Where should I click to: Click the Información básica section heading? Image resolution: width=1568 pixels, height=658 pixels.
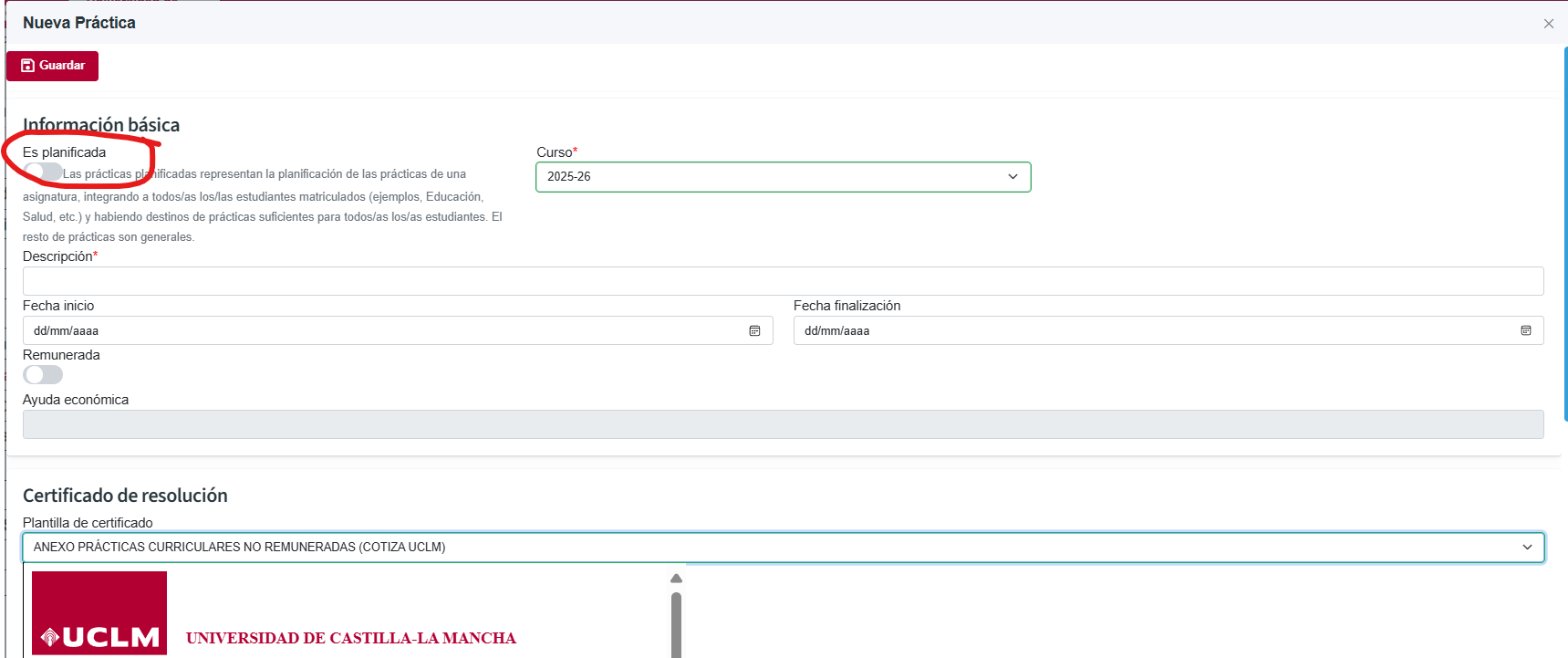(x=101, y=125)
